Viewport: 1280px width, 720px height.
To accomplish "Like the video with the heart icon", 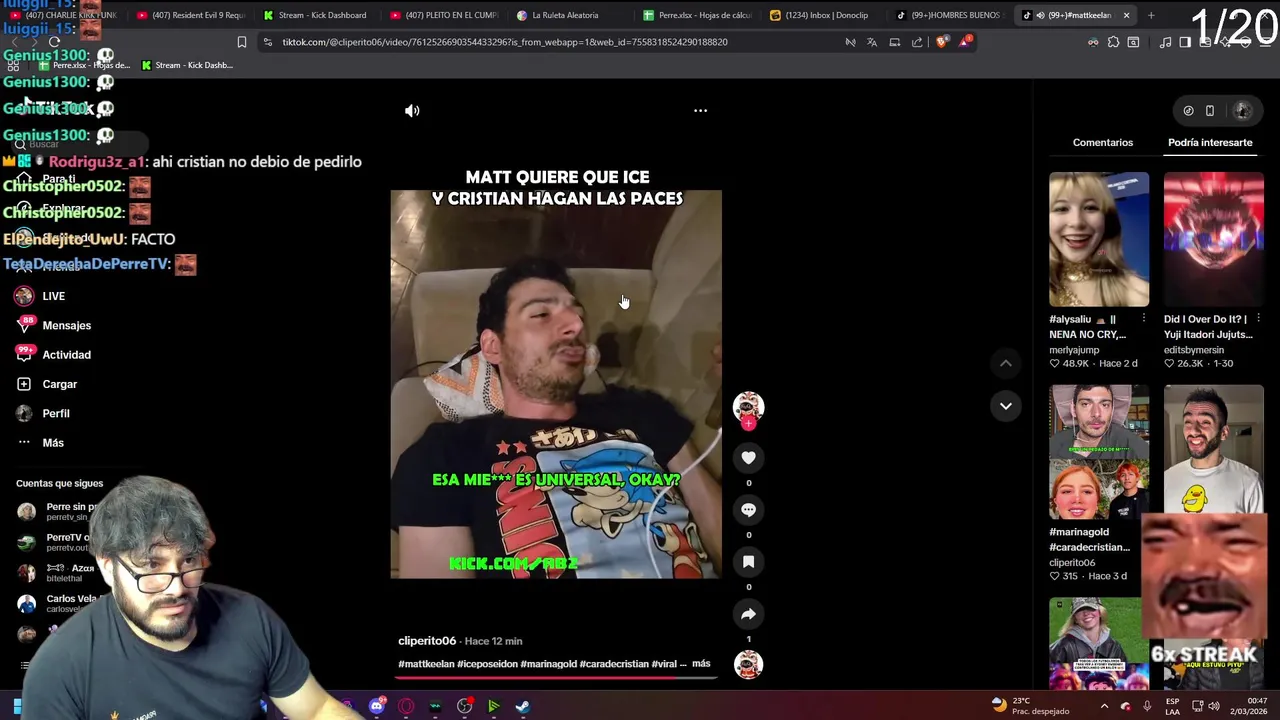I will tap(748, 457).
